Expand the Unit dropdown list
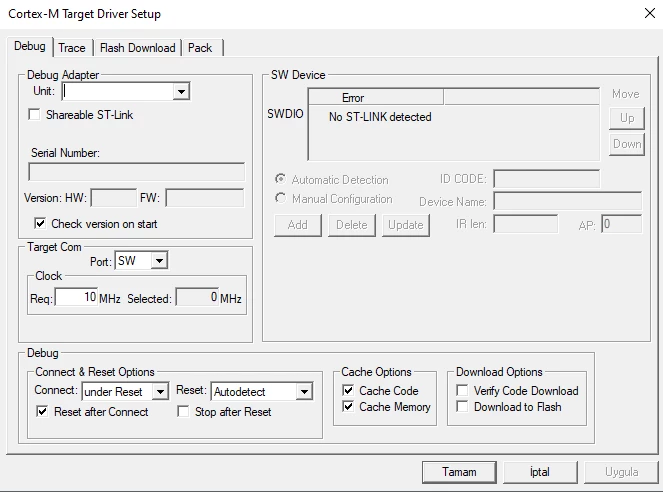Viewport: 663px width, 492px height. point(181,91)
